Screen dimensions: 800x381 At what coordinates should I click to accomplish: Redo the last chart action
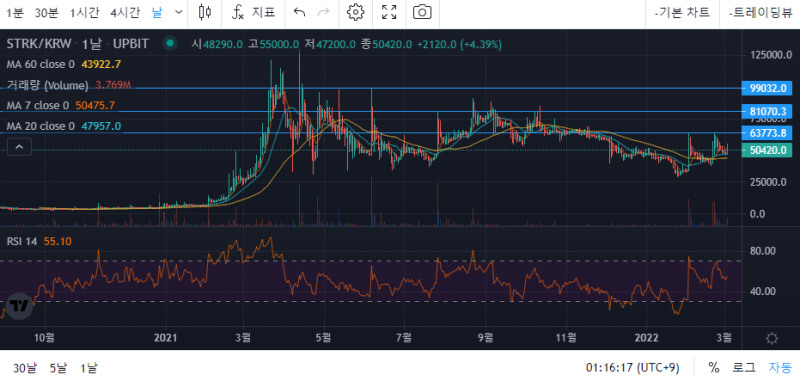click(x=323, y=12)
